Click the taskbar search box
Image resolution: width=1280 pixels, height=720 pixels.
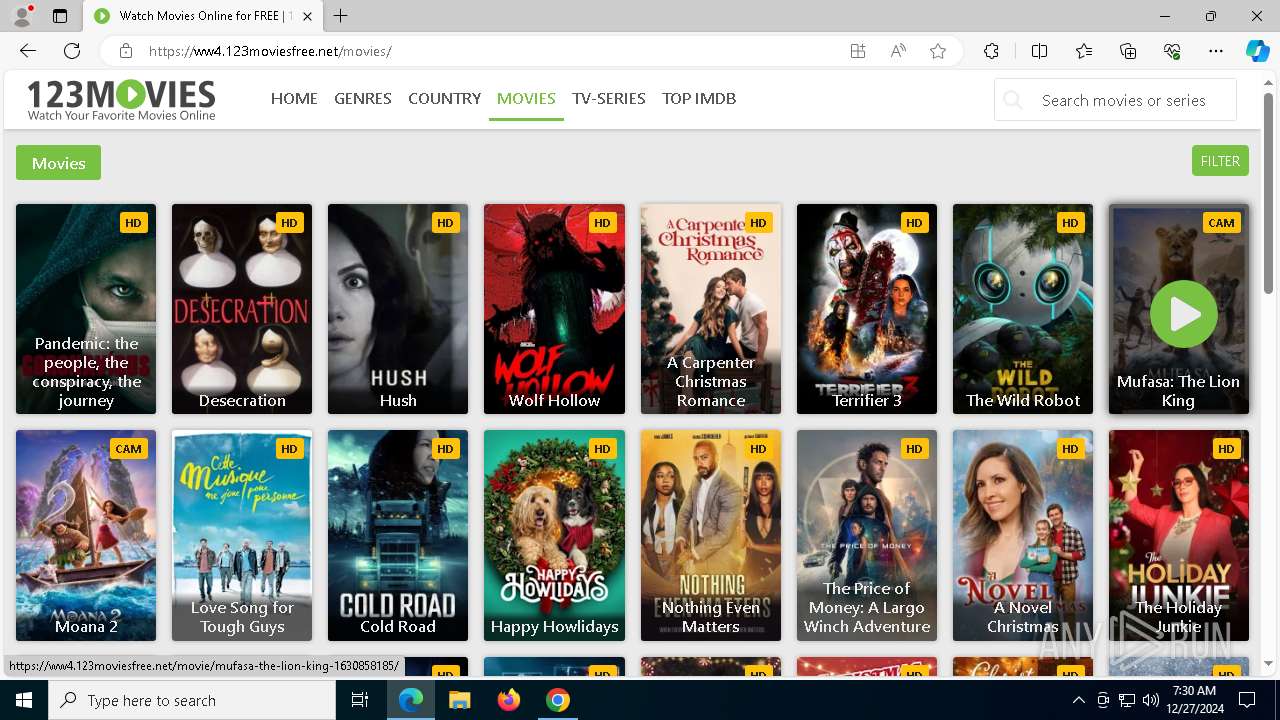coord(192,700)
